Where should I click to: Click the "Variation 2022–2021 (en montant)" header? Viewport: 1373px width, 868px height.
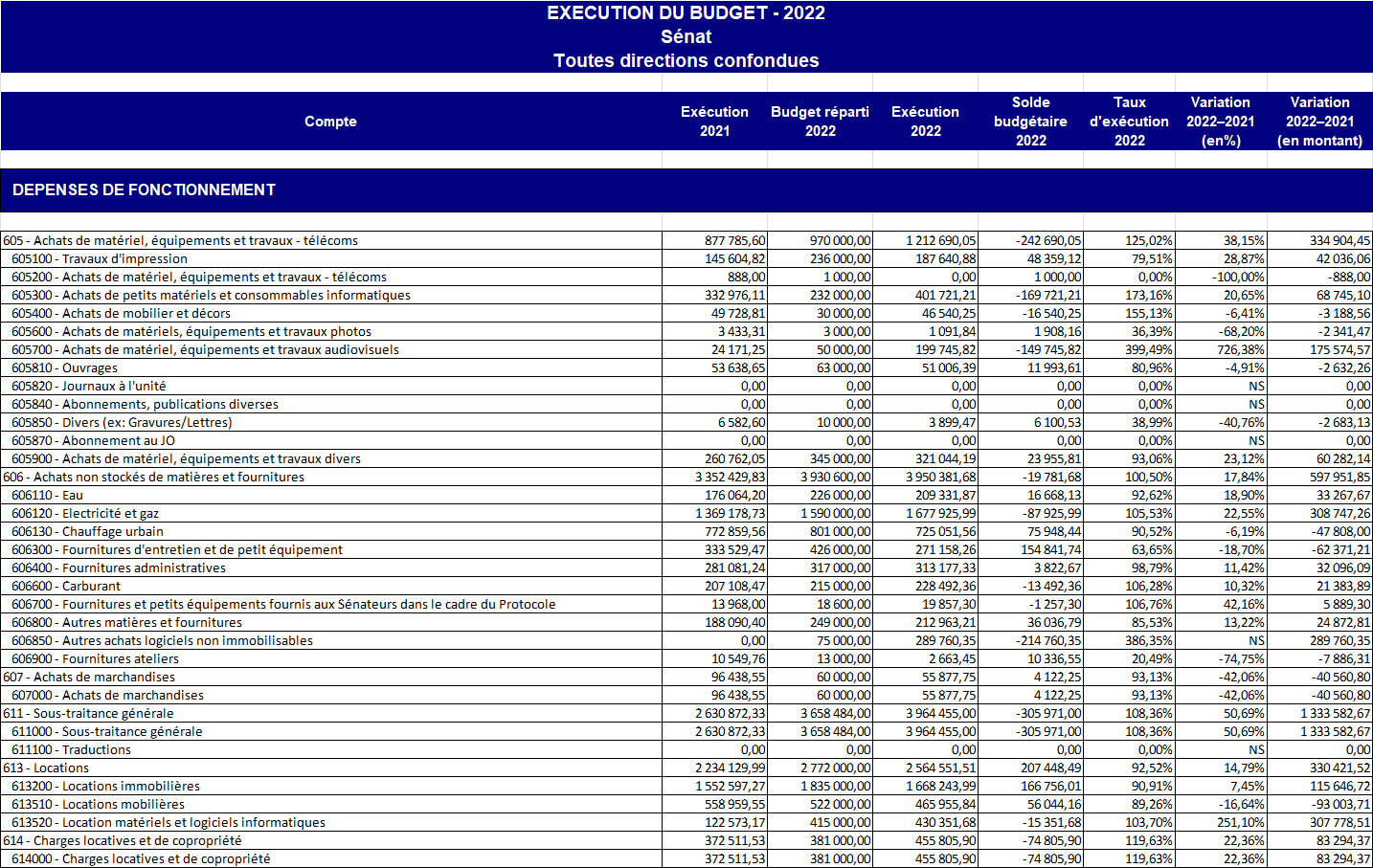1319,122
